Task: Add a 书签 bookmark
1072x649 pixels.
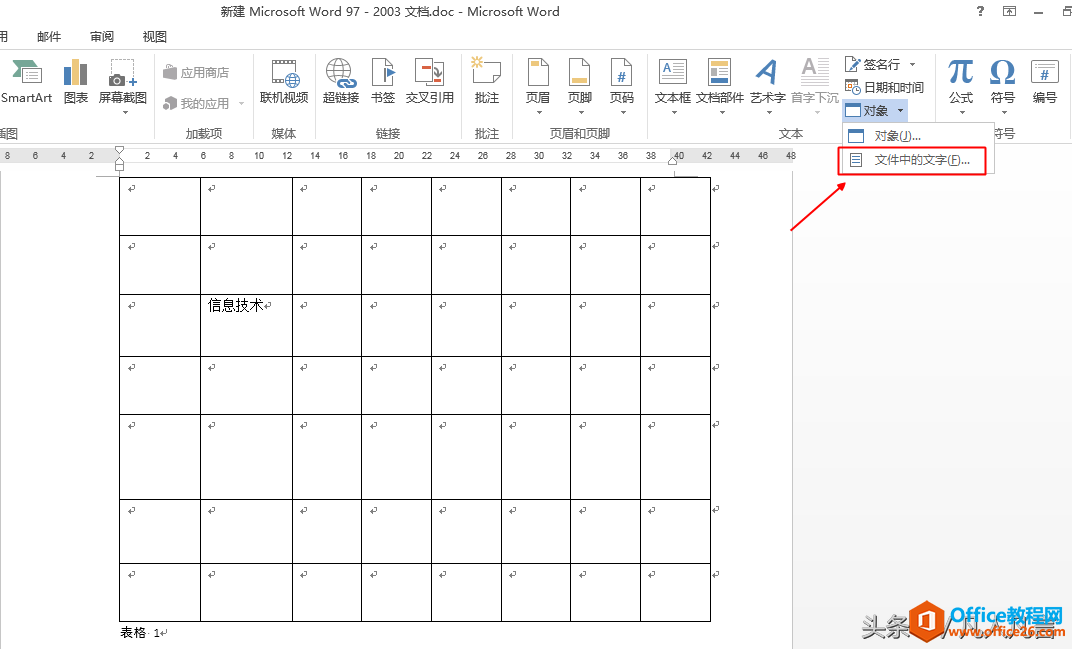Action: 383,81
